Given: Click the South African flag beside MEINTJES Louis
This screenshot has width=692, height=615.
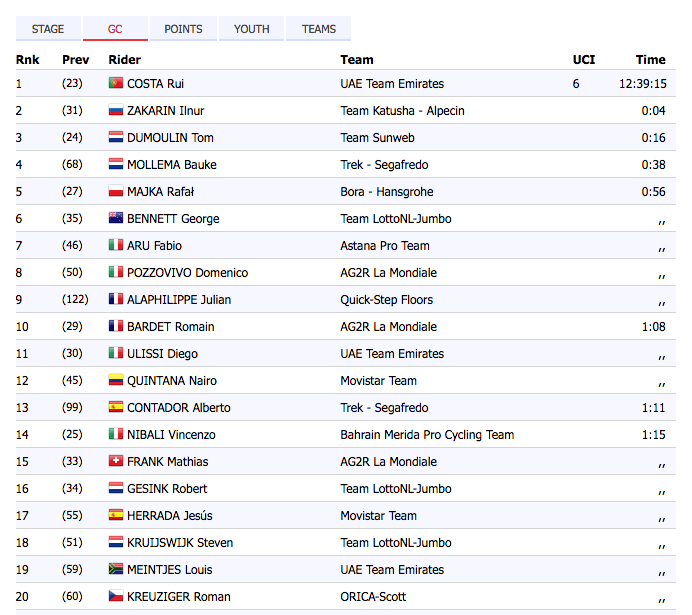Looking at the screenshot, I should tap(116, 570).
